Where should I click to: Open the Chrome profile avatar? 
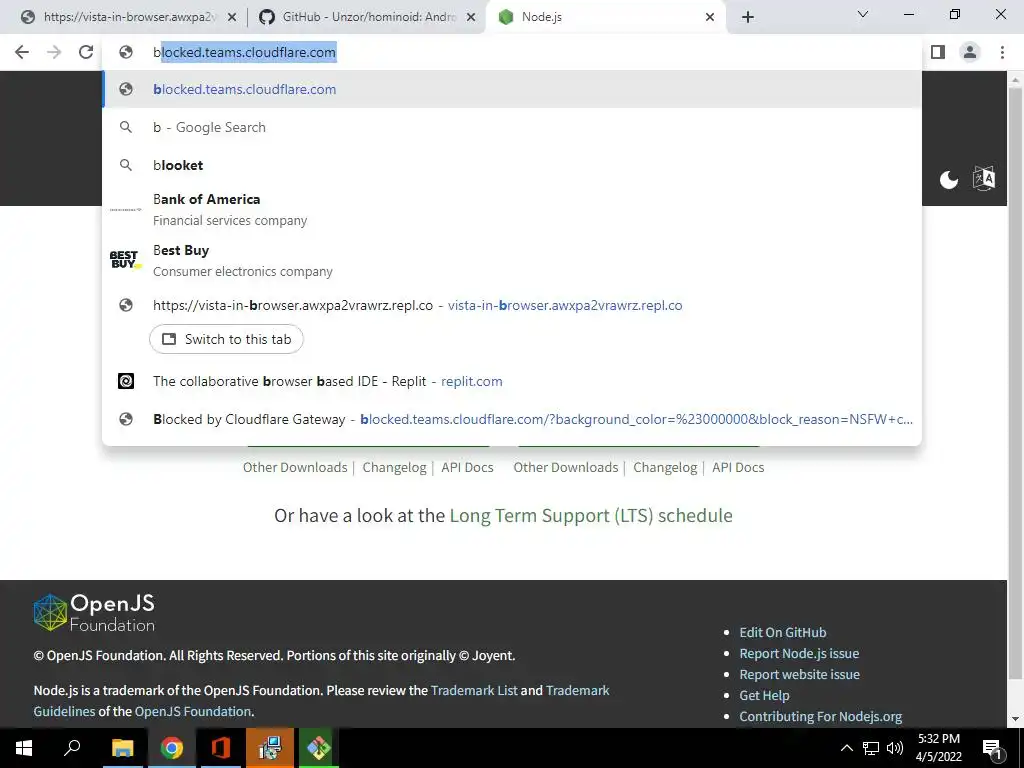coord(970,52)
